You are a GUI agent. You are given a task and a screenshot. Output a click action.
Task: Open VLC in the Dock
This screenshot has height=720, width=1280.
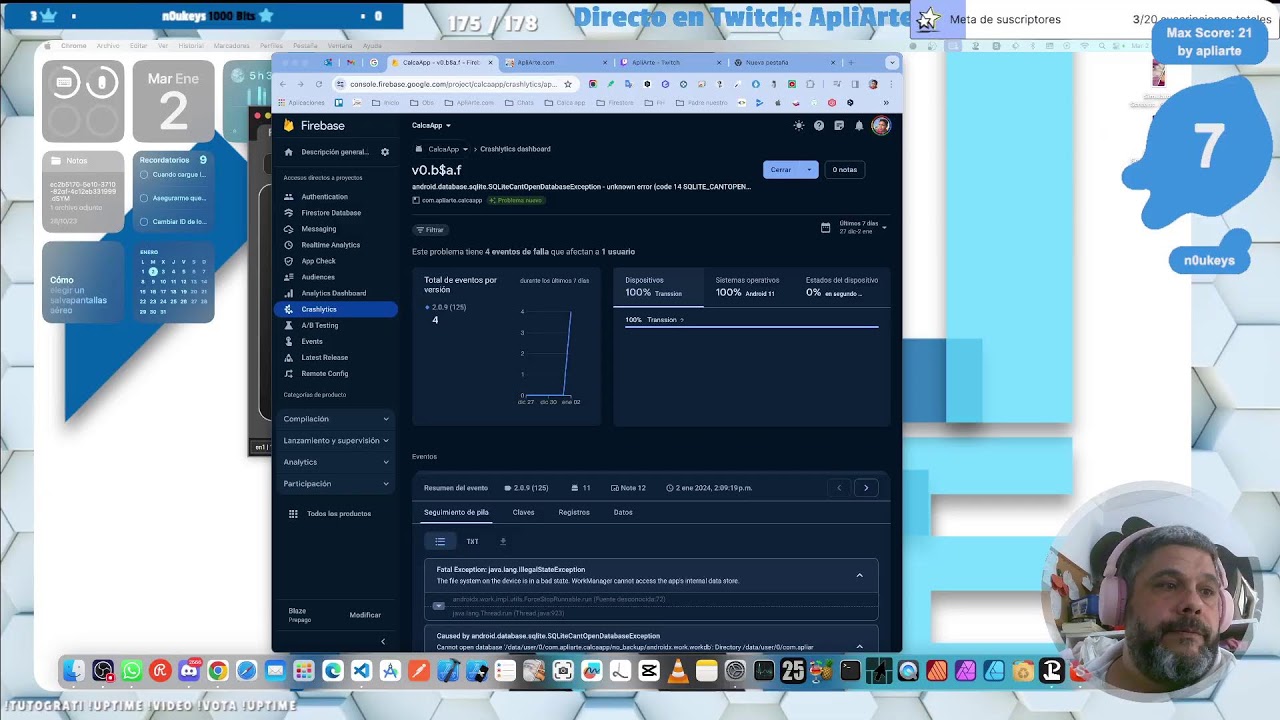point(678,671)
